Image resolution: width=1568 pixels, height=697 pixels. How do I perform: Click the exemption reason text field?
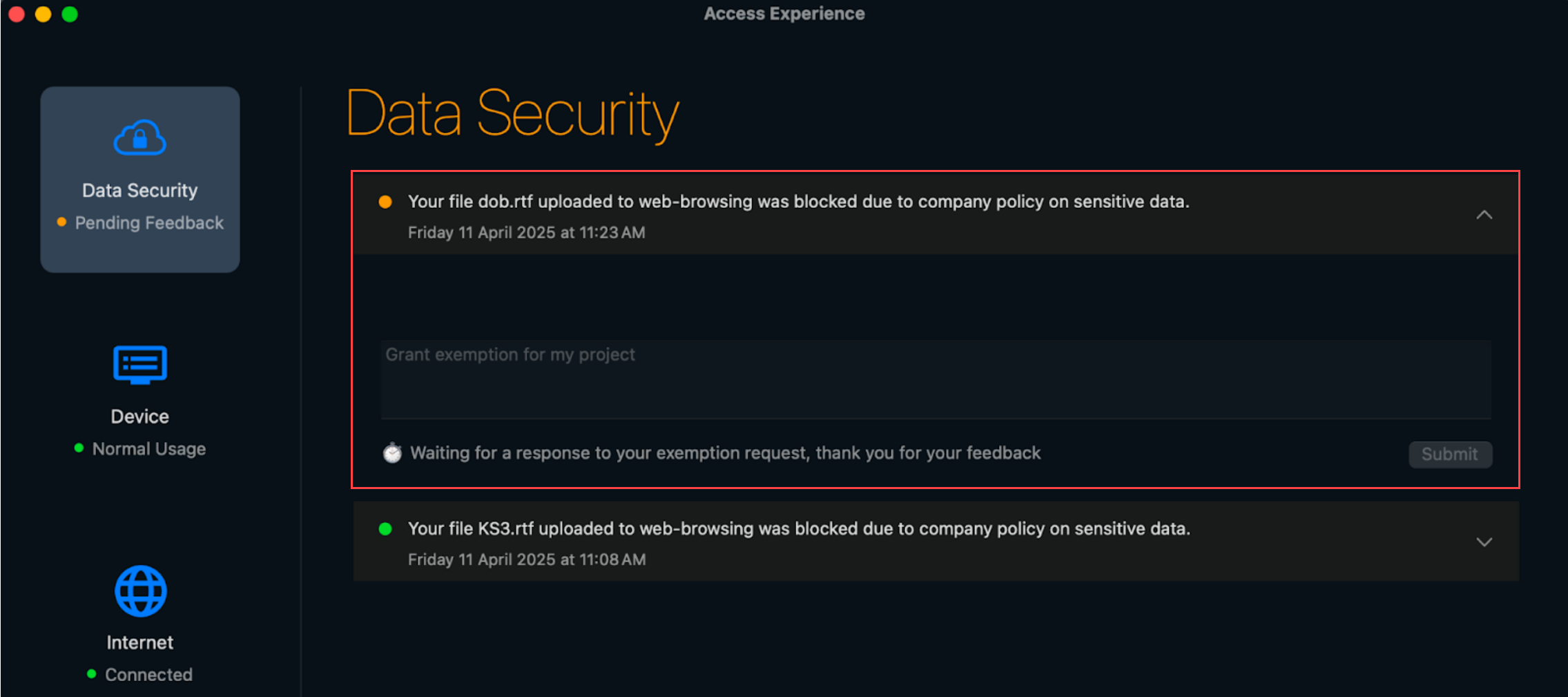coord(935,379)
